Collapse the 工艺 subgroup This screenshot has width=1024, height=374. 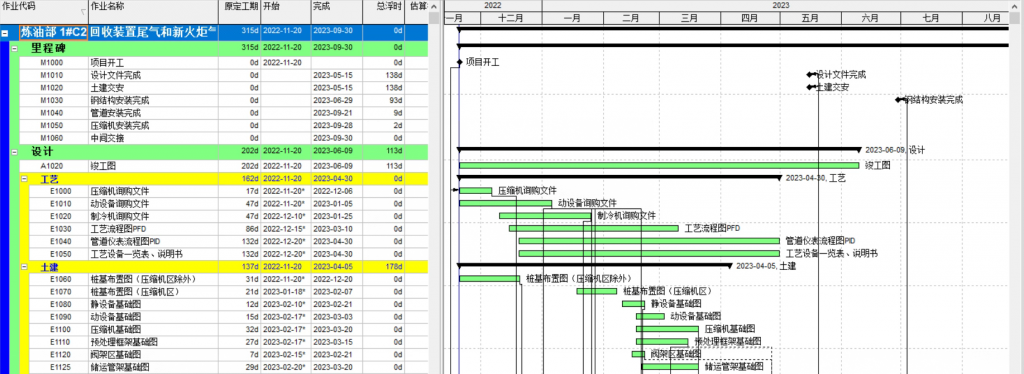tap(24, 179)
